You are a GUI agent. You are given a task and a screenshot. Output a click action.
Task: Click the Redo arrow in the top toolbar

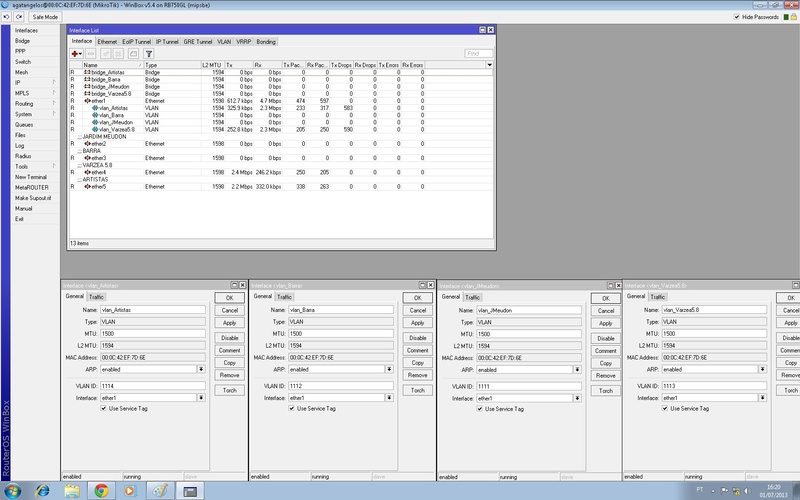(x=19, y=17)
